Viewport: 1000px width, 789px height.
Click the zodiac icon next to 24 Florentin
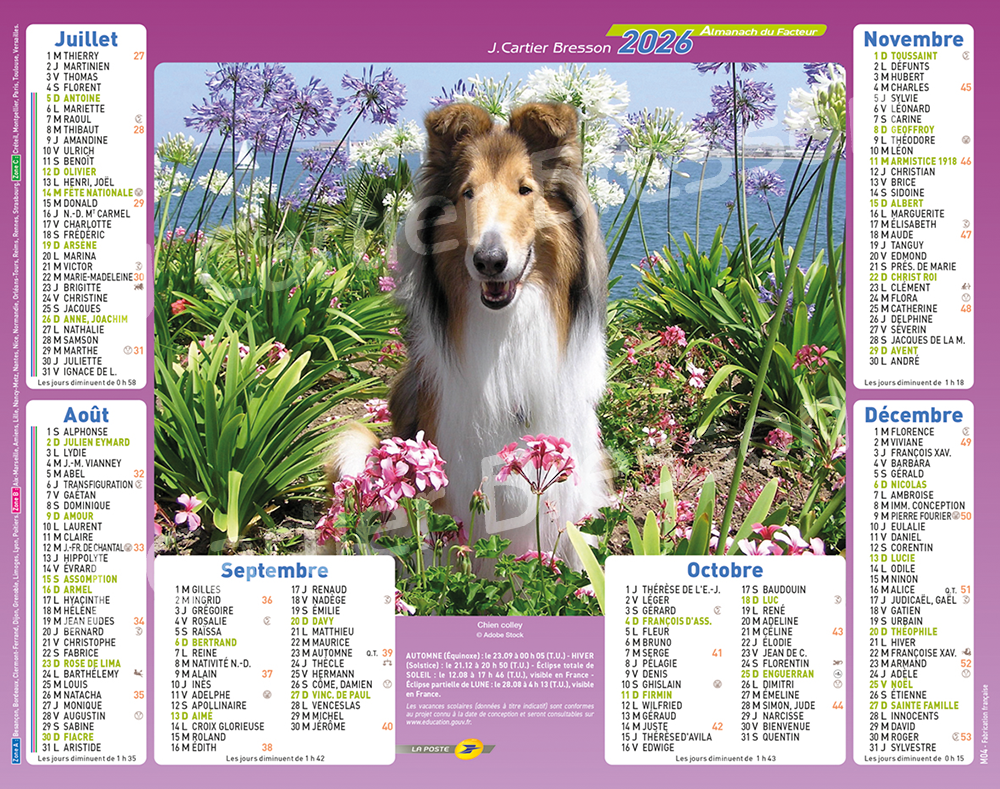[837, 663]
